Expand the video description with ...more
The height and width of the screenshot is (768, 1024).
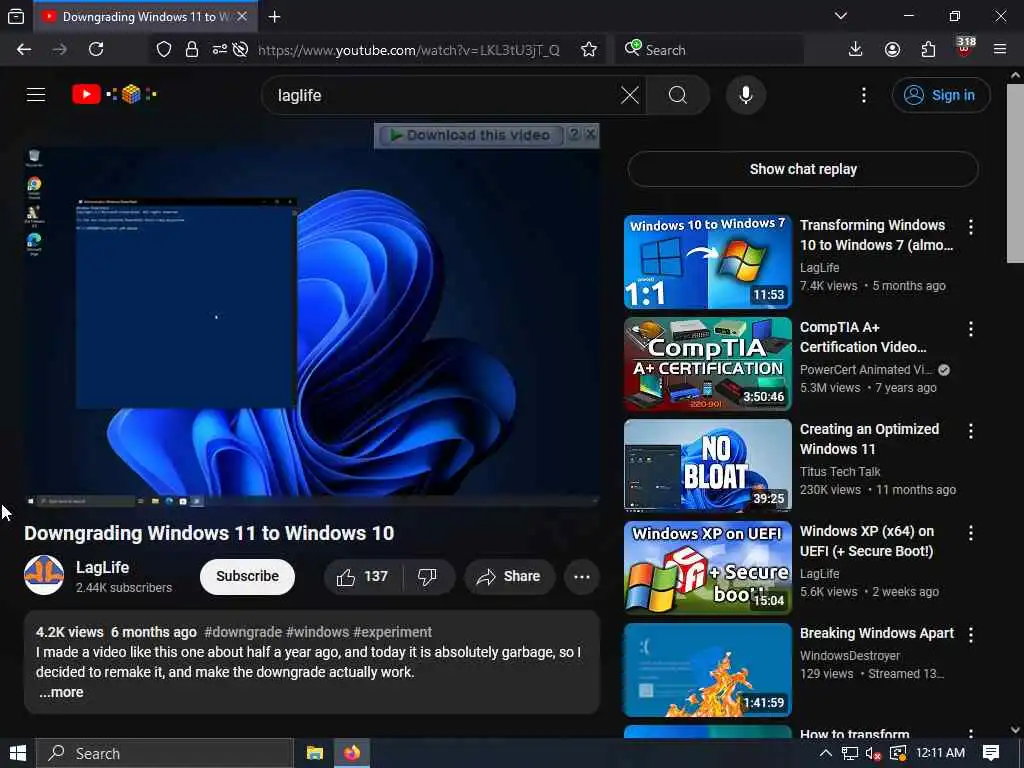click(x=61, y=692)
